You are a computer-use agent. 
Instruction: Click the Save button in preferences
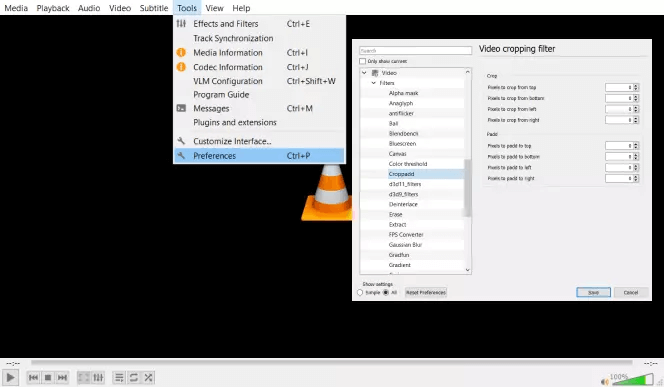[x=593, y=293]
